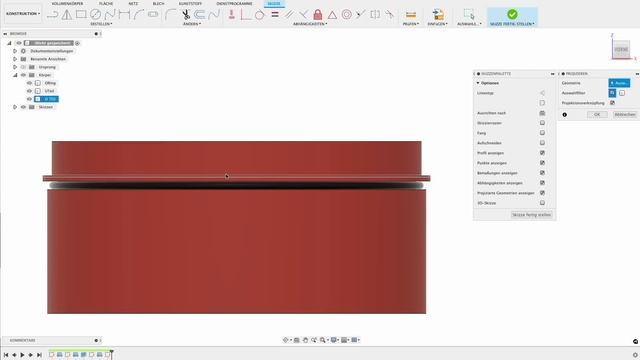This screenshot has height=360, width=640.
Task: Switch to the Volumenkörper tab
Action: tap(67, 4)
